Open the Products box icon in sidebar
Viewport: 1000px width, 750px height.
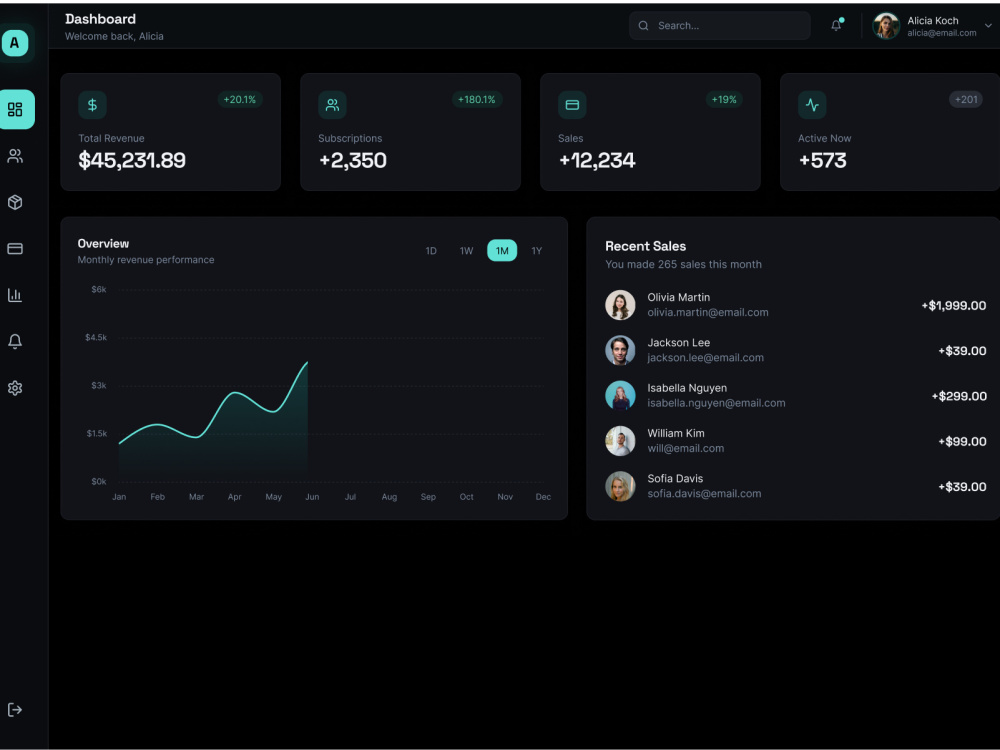pyautogui.click(x=15, y=202)
